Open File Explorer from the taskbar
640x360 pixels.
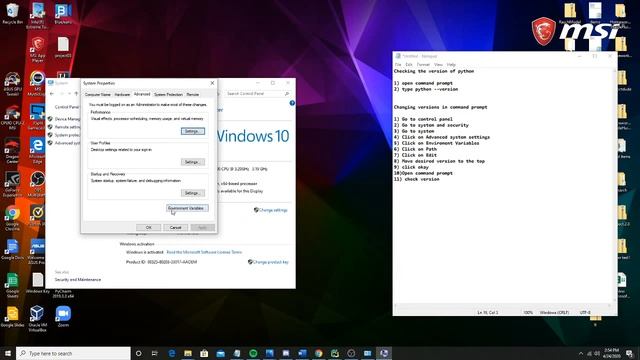tap(188, 353)
